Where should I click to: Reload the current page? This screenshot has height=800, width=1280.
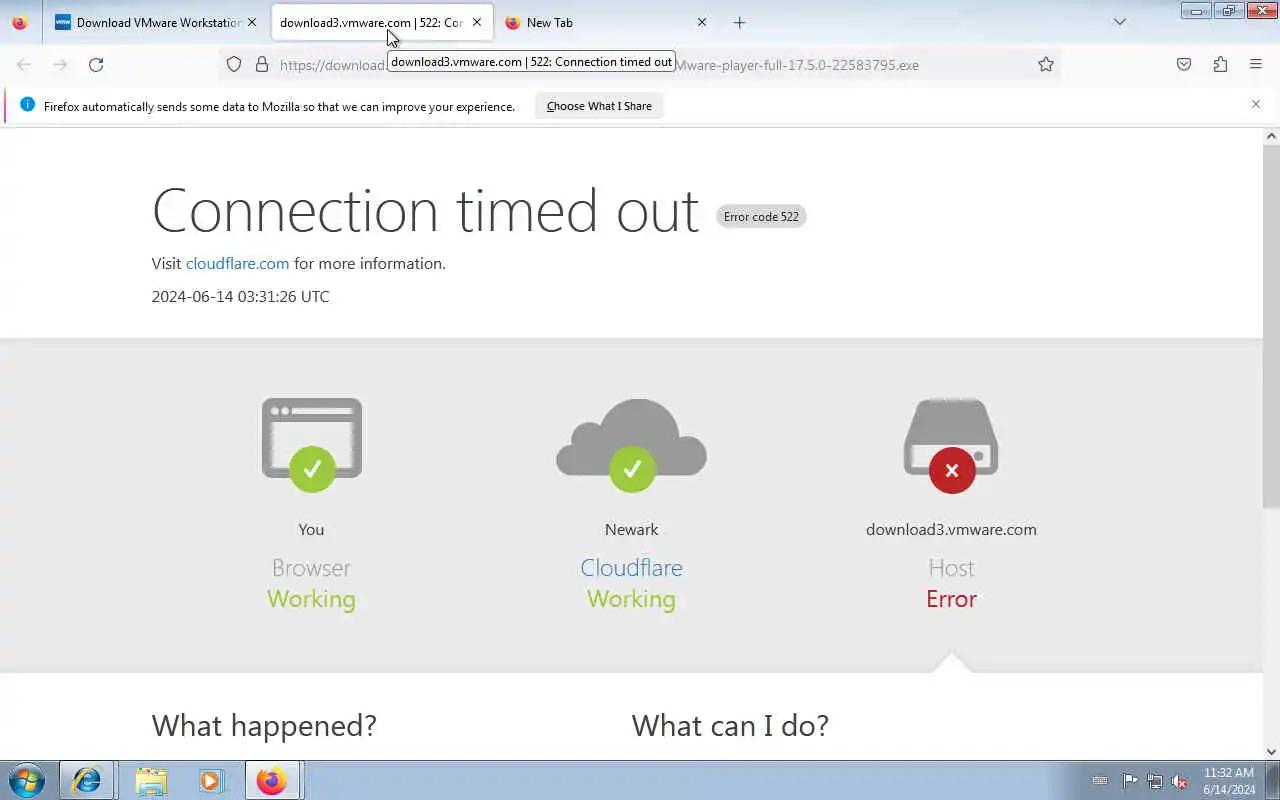pyautogui.click(x=96, y=64)
